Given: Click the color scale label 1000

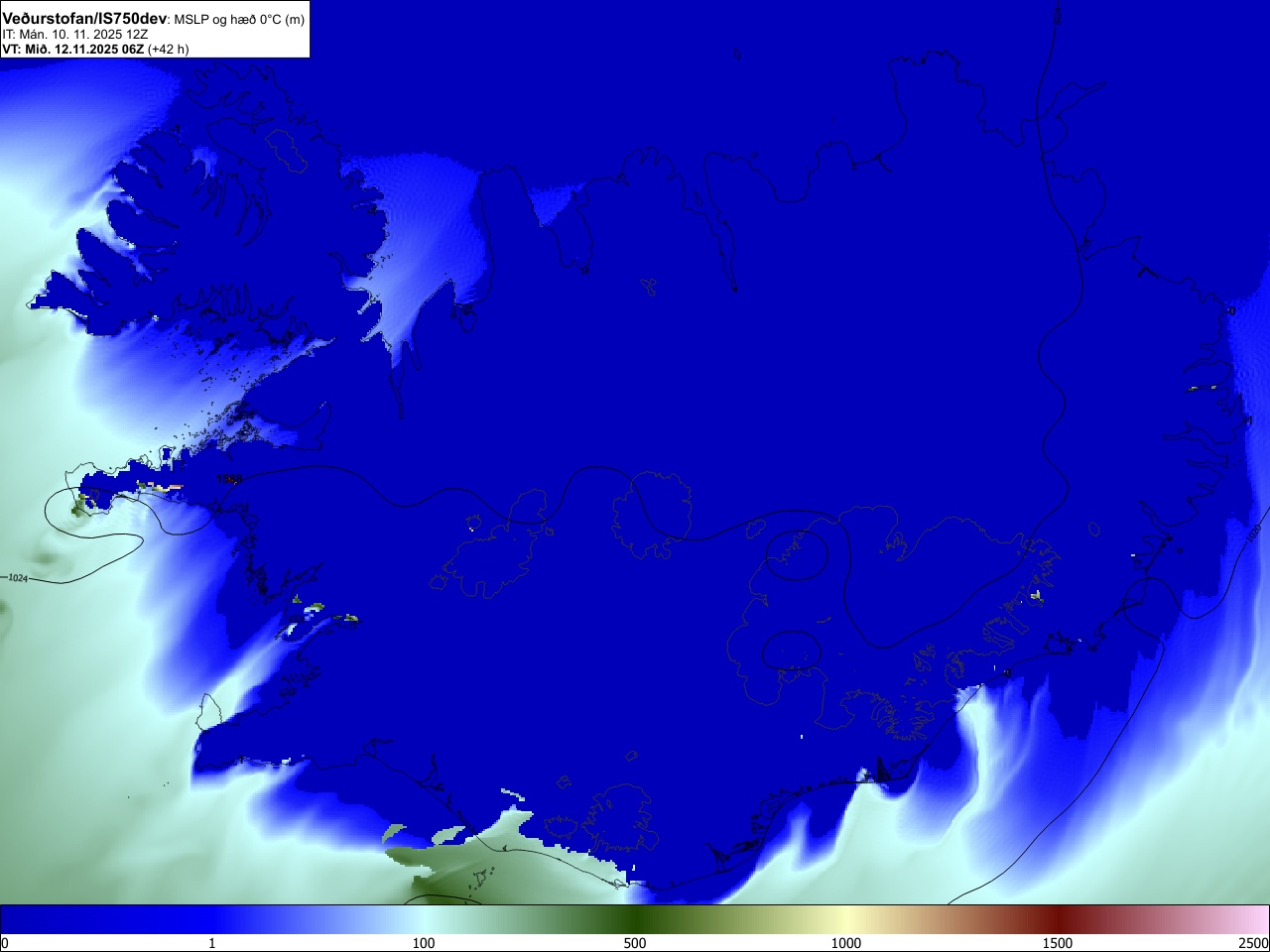Looking at the screenshot, I should point(846,943).
